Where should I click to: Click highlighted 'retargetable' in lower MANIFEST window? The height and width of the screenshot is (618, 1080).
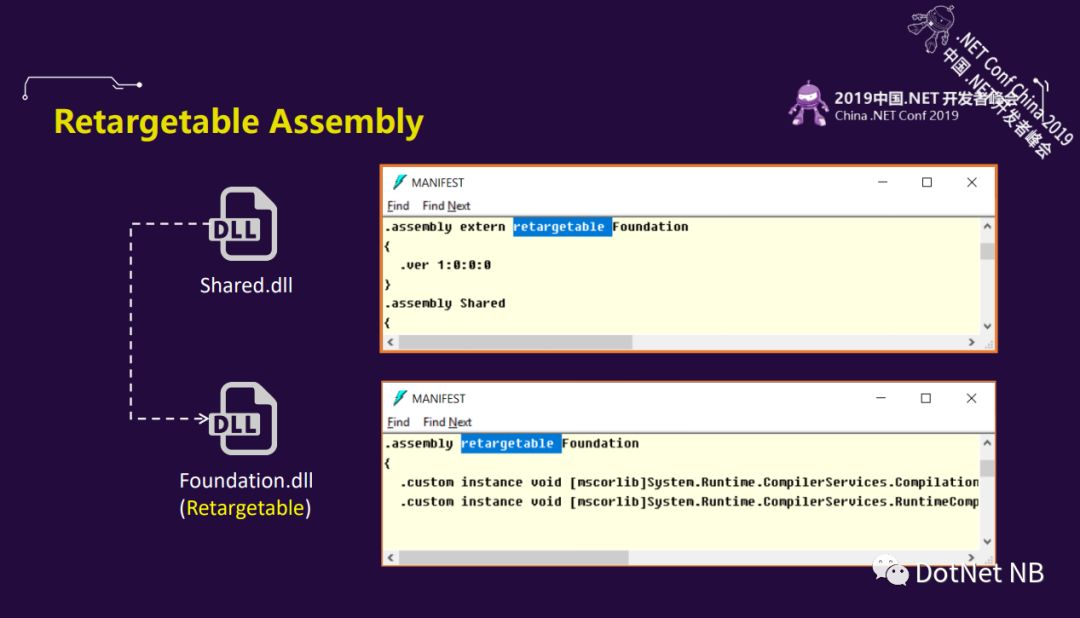[510, 443]
